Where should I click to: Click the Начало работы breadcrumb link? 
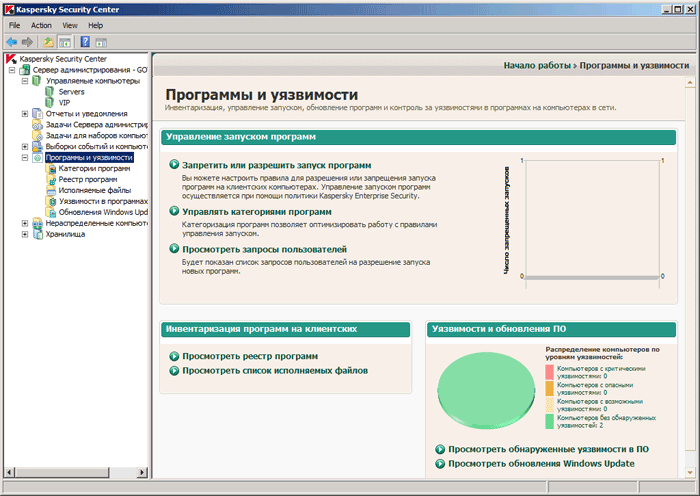tap(537, 66)
